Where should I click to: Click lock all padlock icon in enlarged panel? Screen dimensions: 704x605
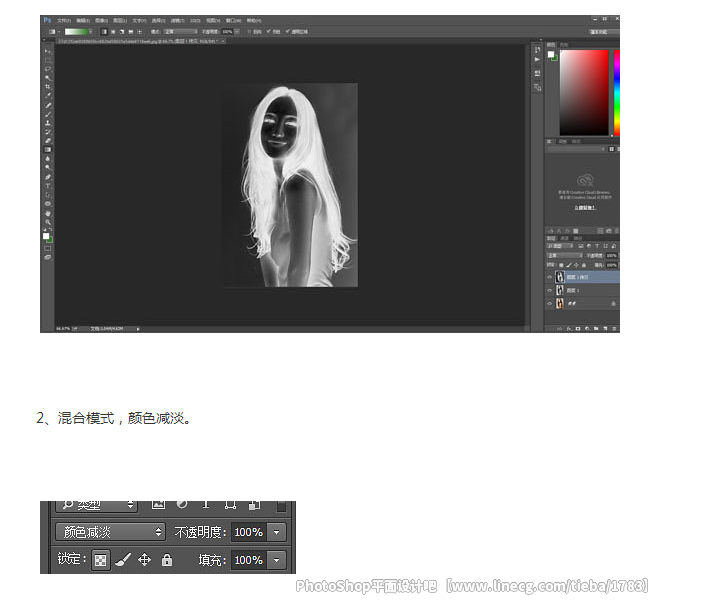[167, 560]
